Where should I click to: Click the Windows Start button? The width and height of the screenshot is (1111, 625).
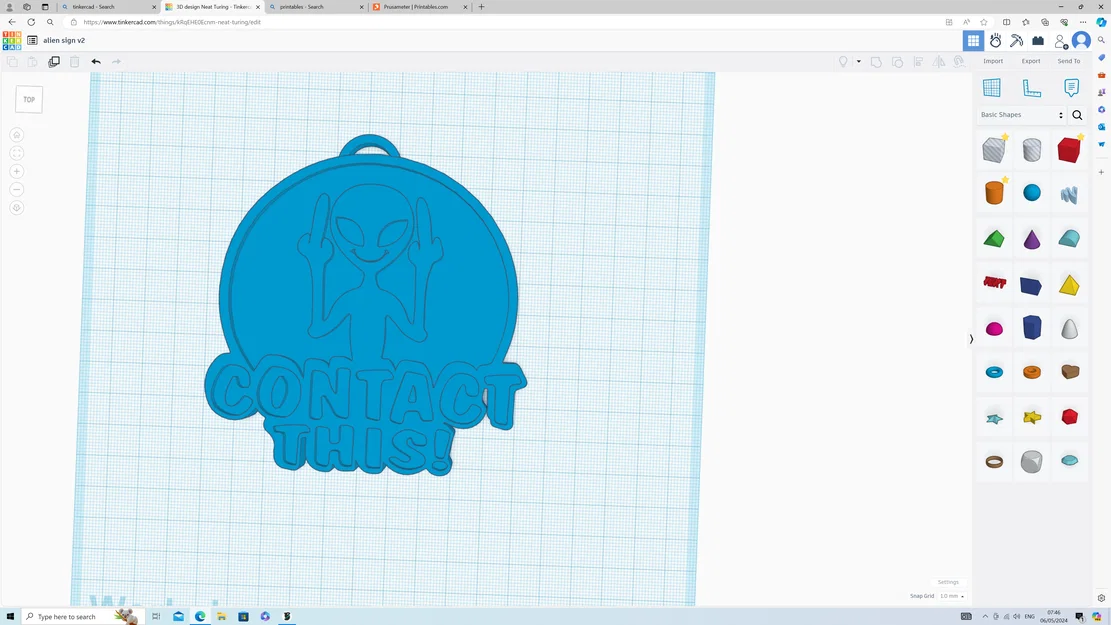tap(10, 616)
